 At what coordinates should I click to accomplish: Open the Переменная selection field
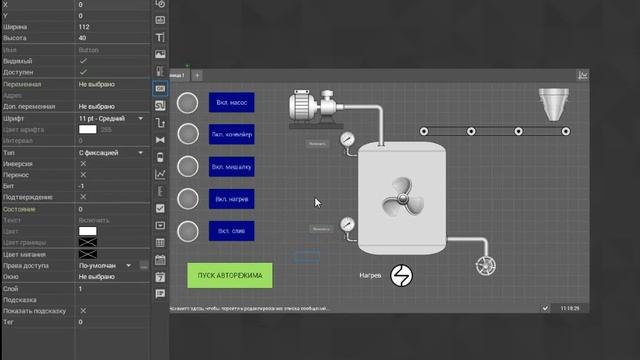pyautogui.click(x=112, y=84)
